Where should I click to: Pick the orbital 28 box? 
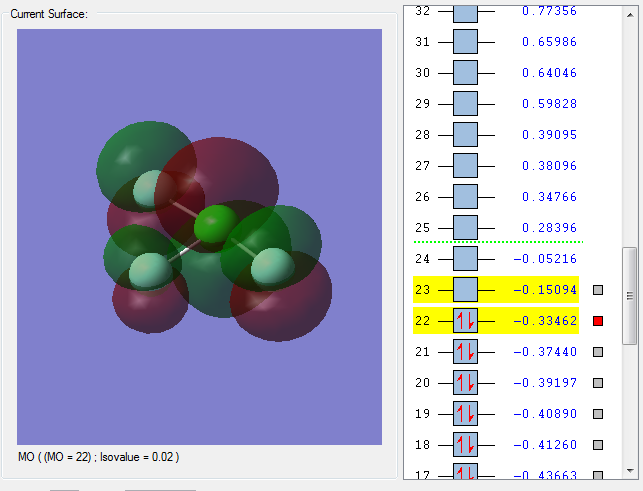point(465,135)
